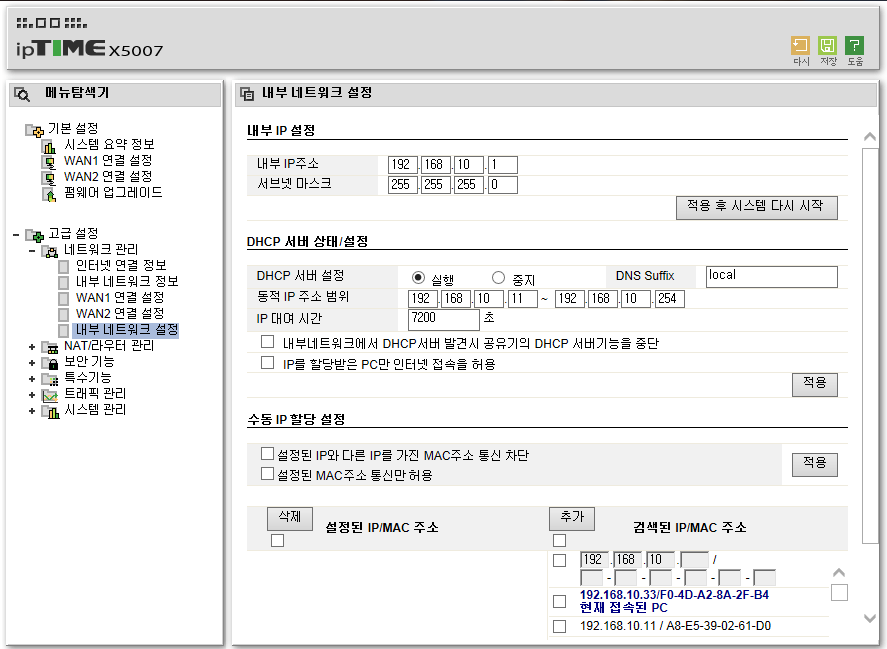Click the 추가 button above 검색된 IP/MAC list
The image size is (887, 649).
point(571,518)
